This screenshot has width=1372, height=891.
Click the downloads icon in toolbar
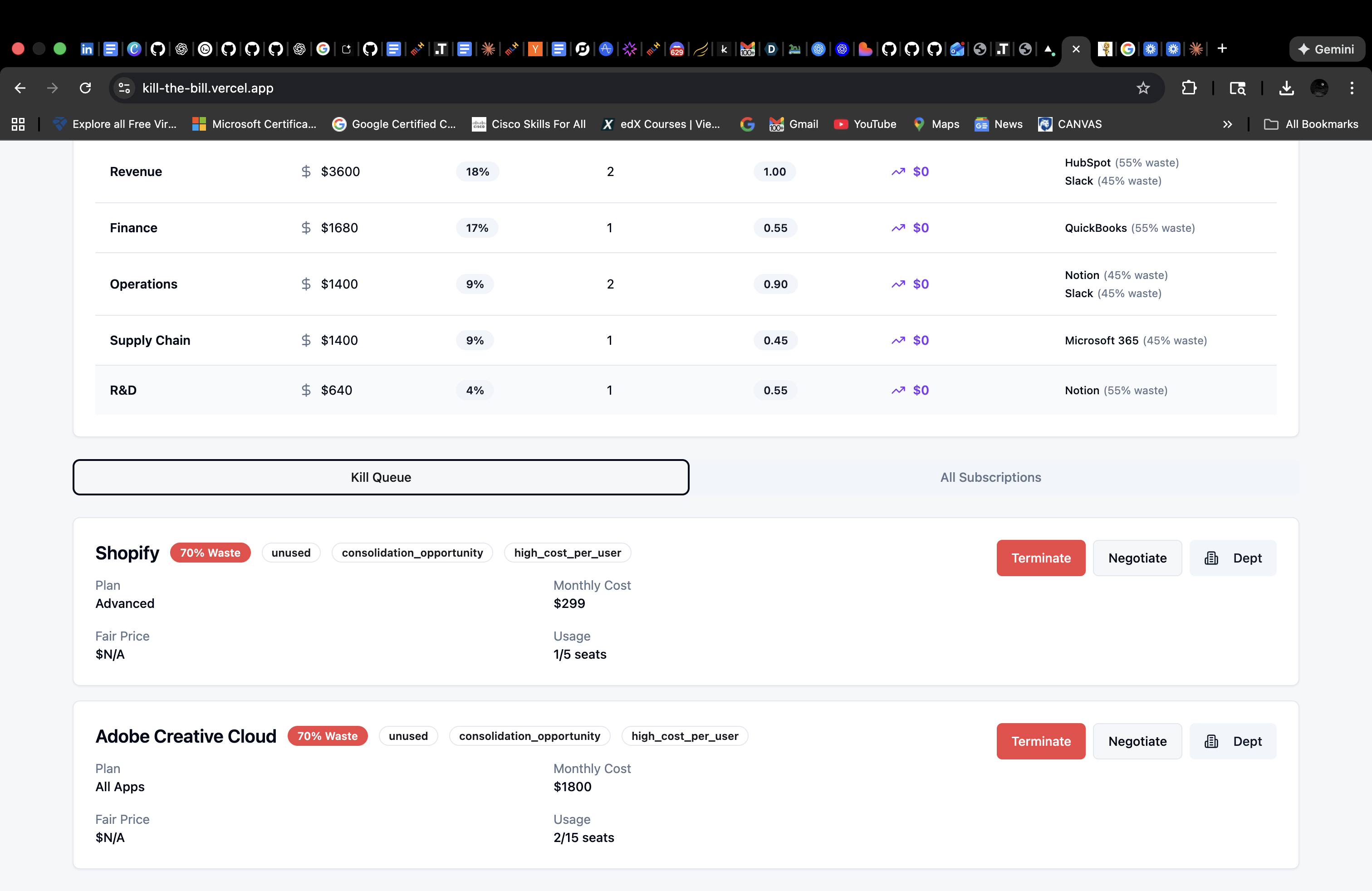[x=1286, y=88]
